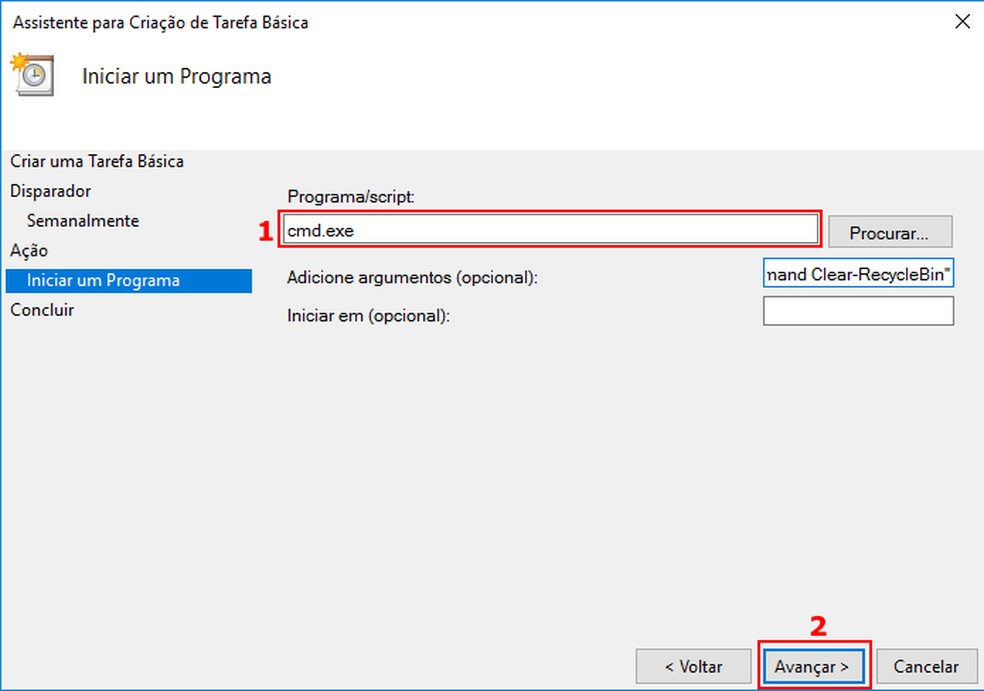The image size is (984, 691).
Task: Click the empty 'Iniciar em' field
Action: [x=858, y=312]
